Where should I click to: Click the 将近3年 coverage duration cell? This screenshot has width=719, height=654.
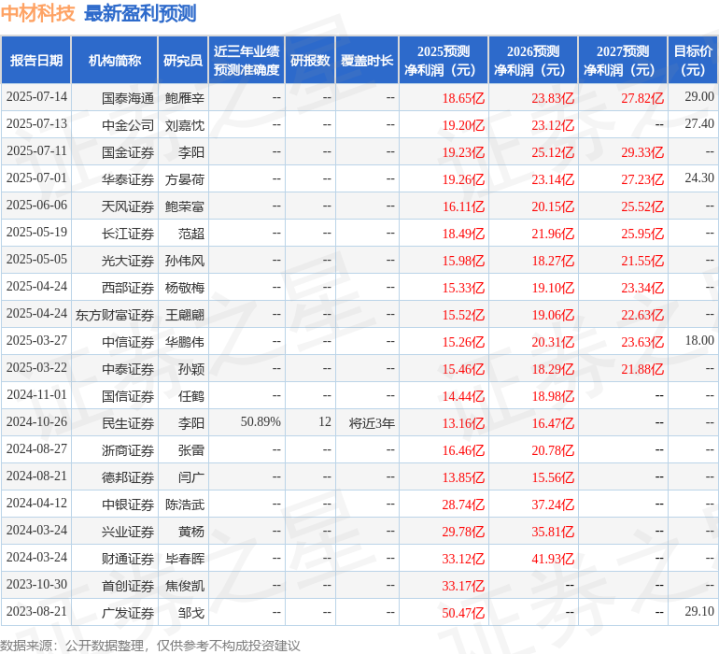coord(372,422)
